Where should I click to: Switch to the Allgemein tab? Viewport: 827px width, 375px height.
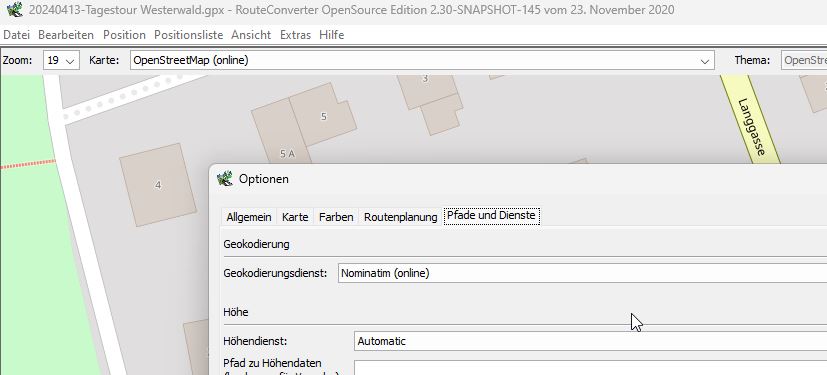249,217
